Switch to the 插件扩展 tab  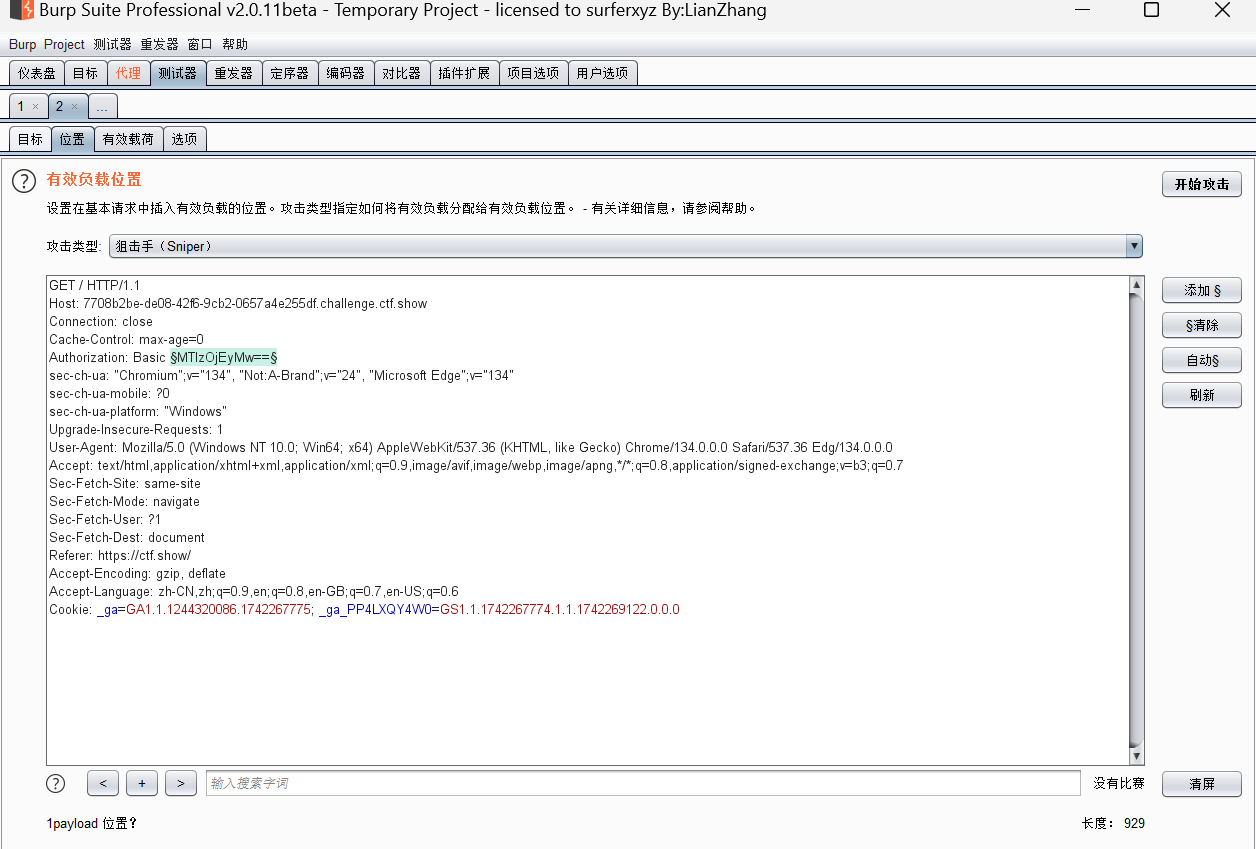tap(464, 73)
